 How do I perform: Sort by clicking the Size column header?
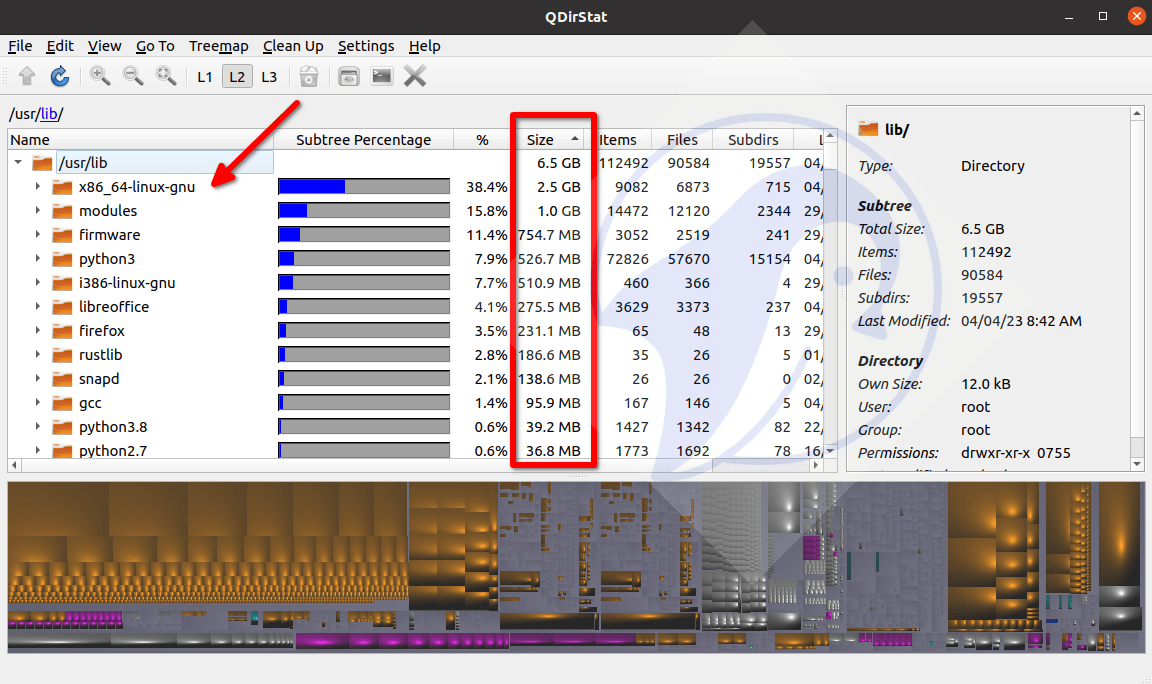[539, 139]
